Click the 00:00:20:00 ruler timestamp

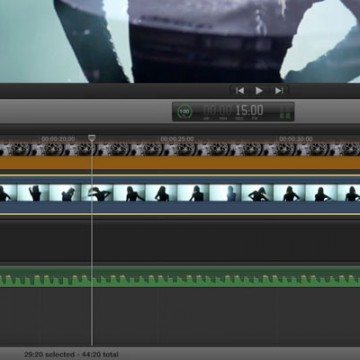pyautogui.click(x=58, y=139)
